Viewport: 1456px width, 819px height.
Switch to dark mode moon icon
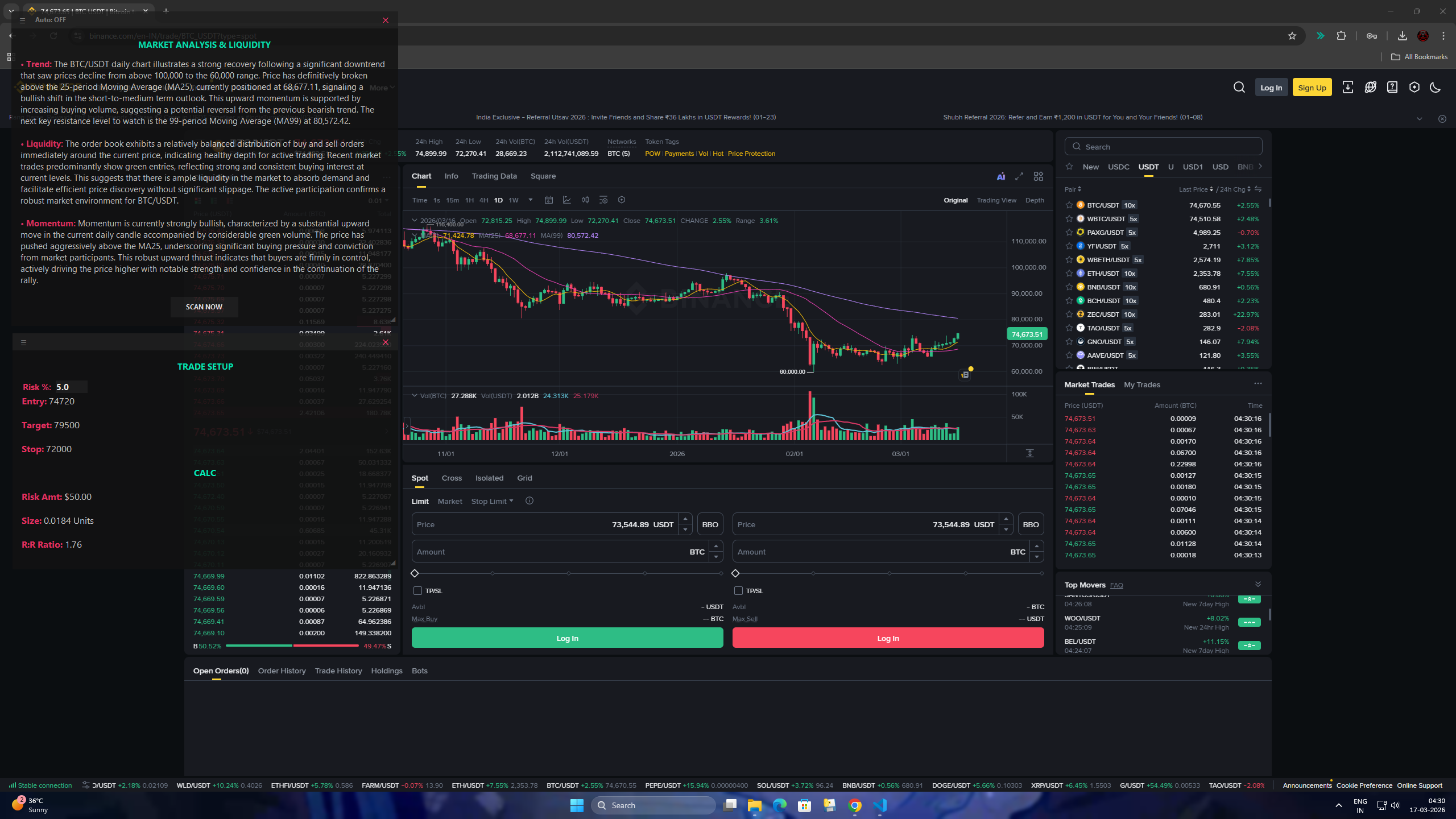(x=1436, y=87)
